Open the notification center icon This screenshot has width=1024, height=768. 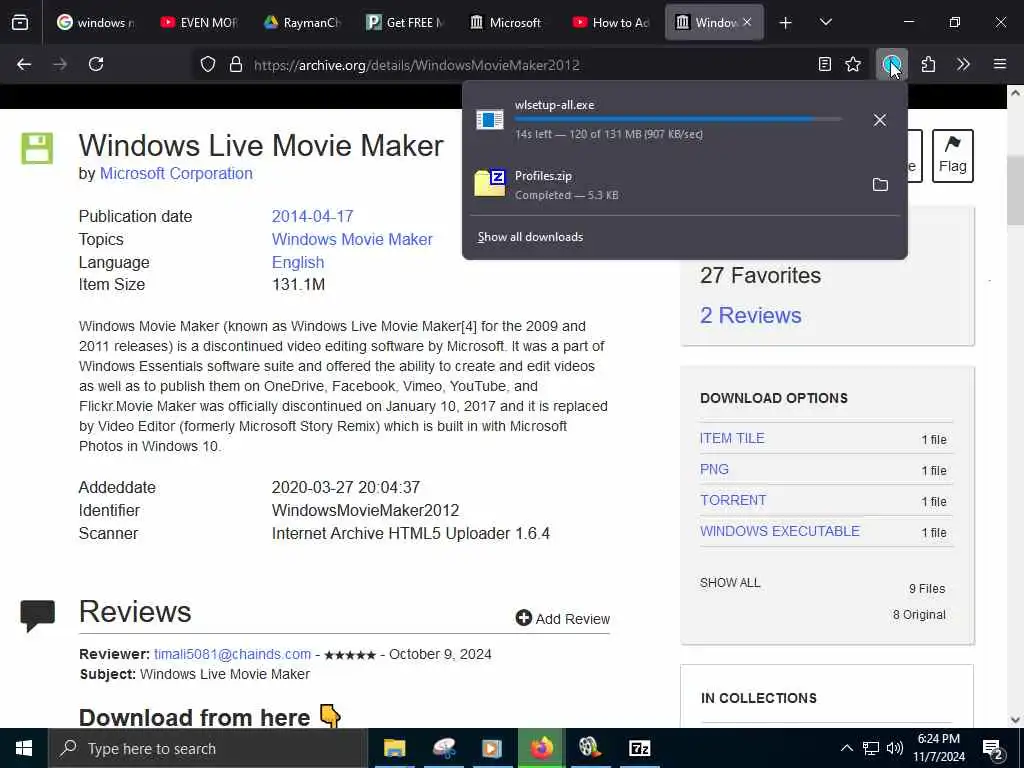993,750
